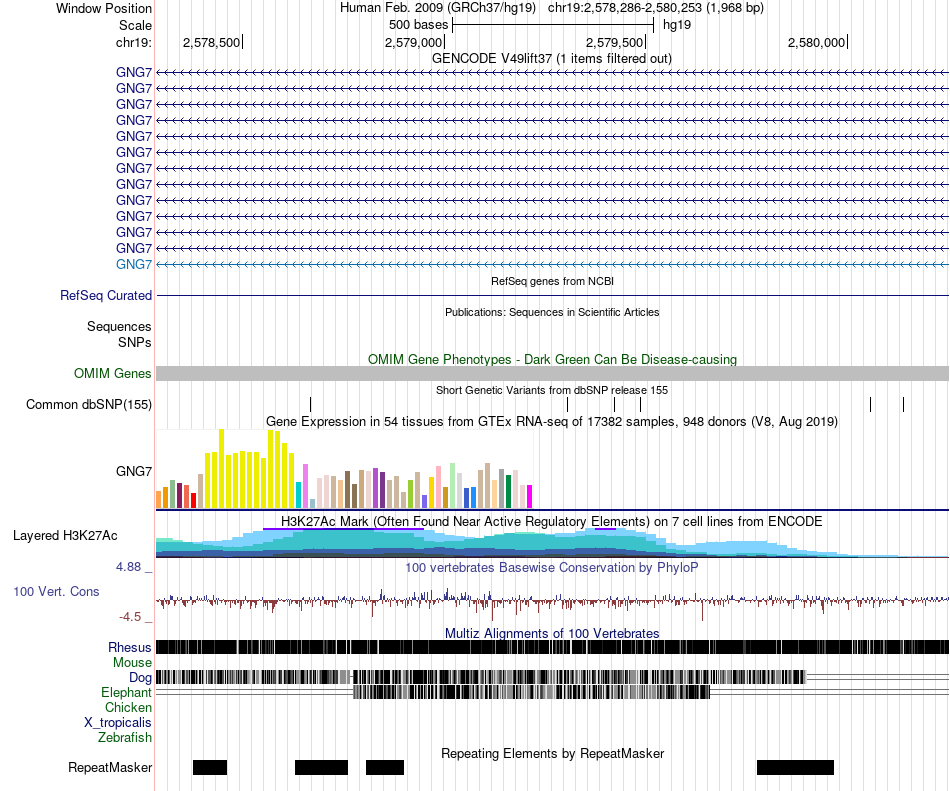Click the Window Position track label

tap(104, 8)
